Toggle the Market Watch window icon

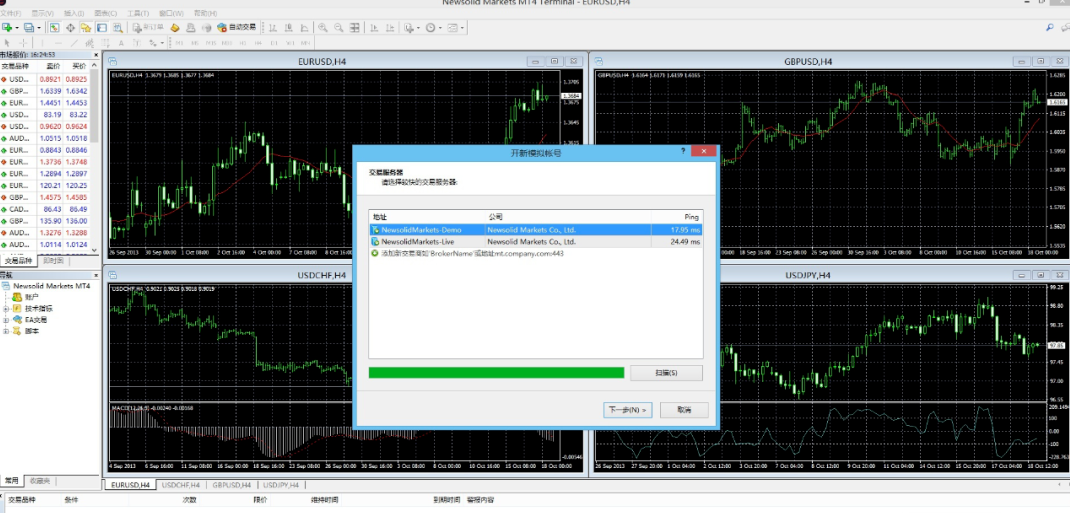[x=54, y=27]
